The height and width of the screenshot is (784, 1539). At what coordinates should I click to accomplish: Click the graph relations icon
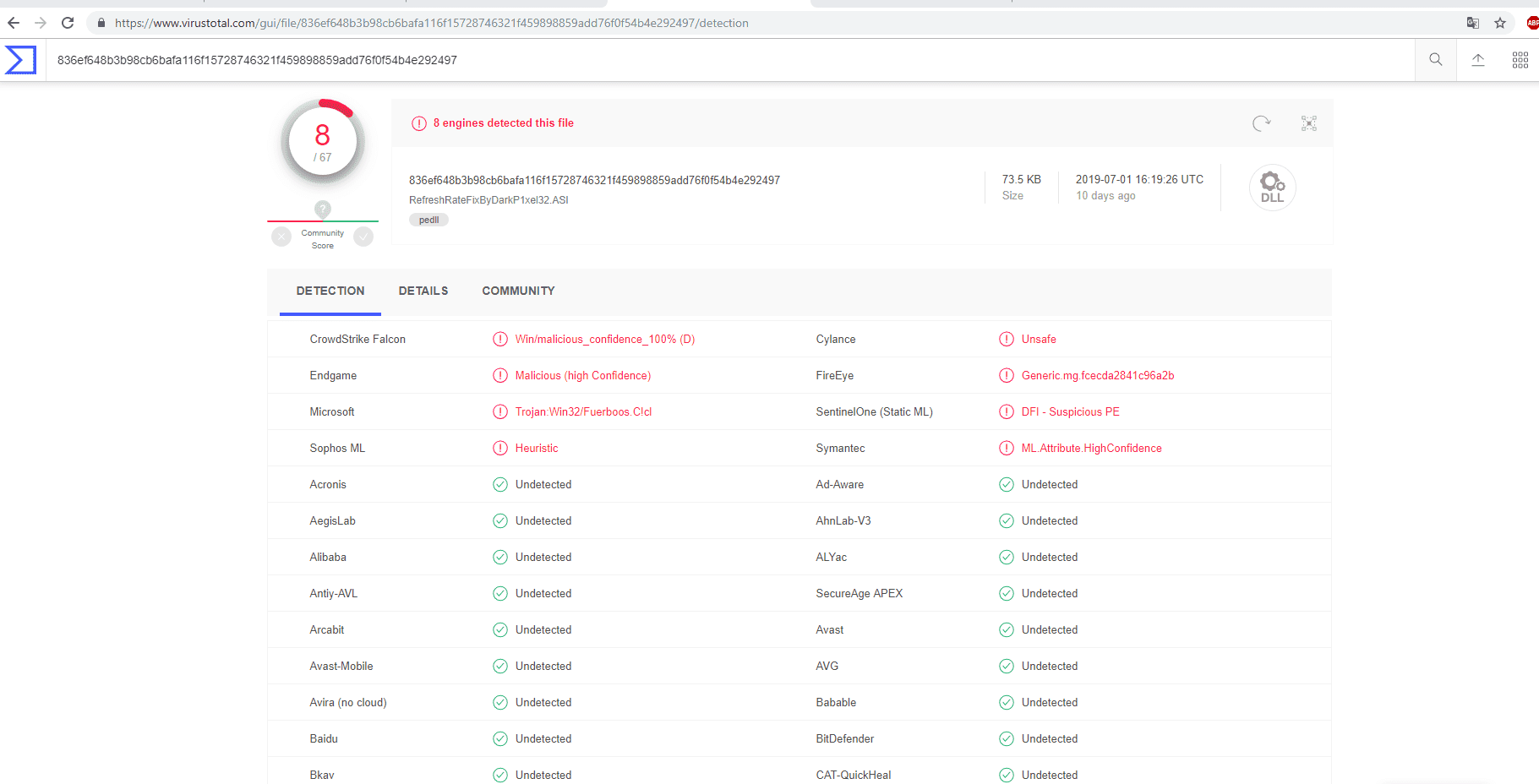click(x=1308, y=123)
